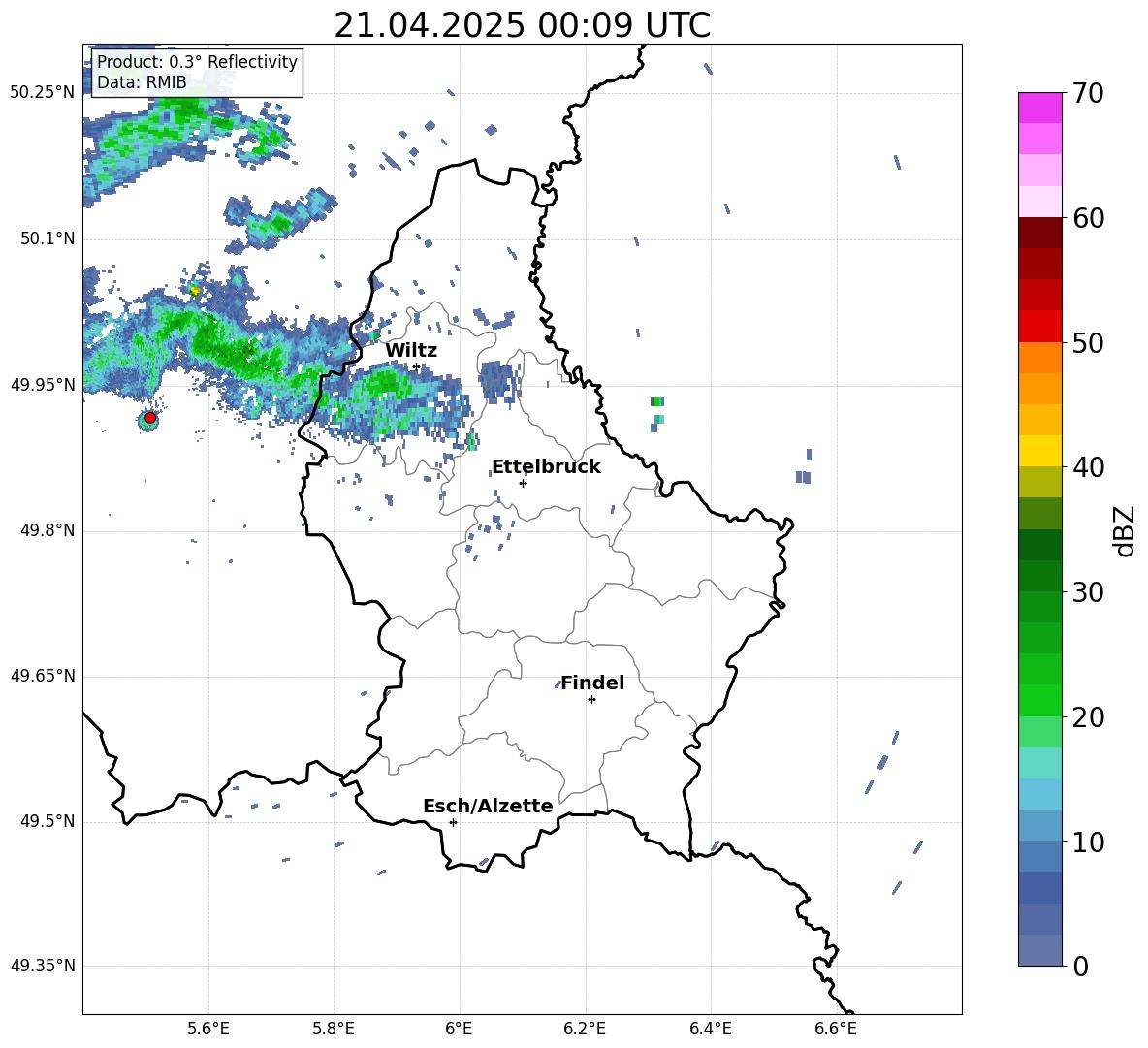Click the Esch/Alzette city label

(x=488, y=806)
